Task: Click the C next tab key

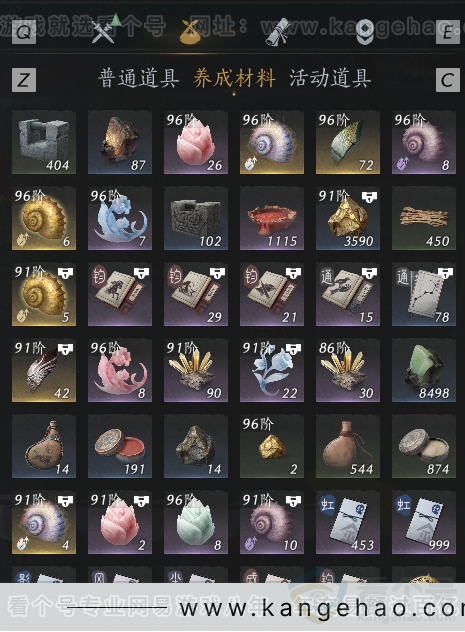Action: point(448,80)
